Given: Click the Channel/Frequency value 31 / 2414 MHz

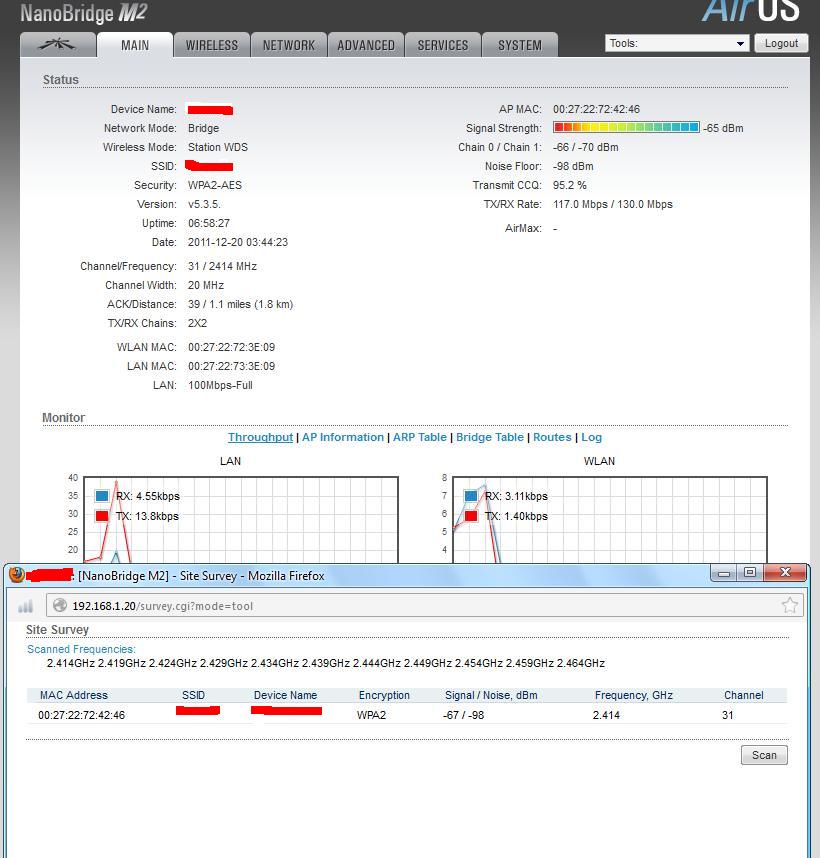Looking at the screenshot, I should click(222, 266).
